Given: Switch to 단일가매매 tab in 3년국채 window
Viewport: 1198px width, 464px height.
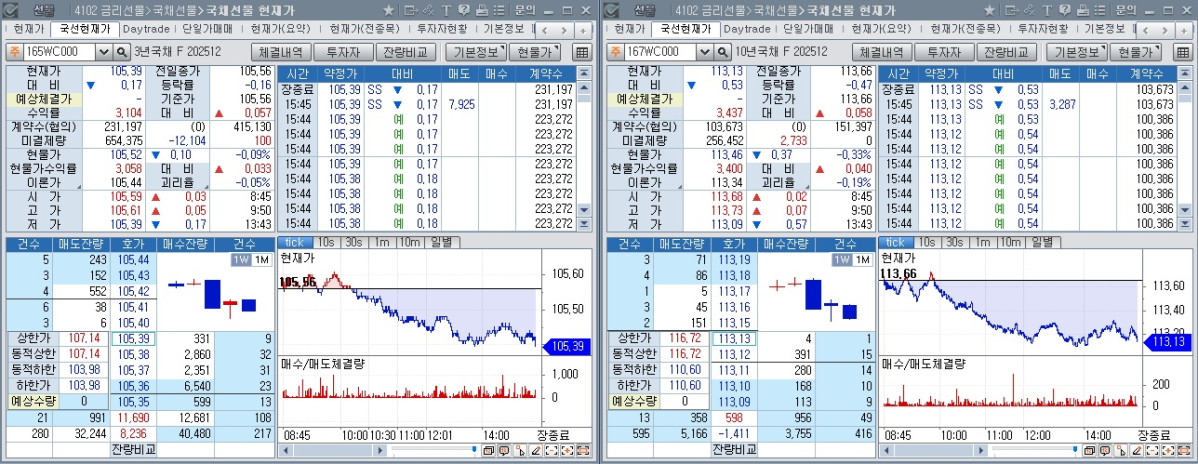Looking at the screenshot, I should point(207,29).
